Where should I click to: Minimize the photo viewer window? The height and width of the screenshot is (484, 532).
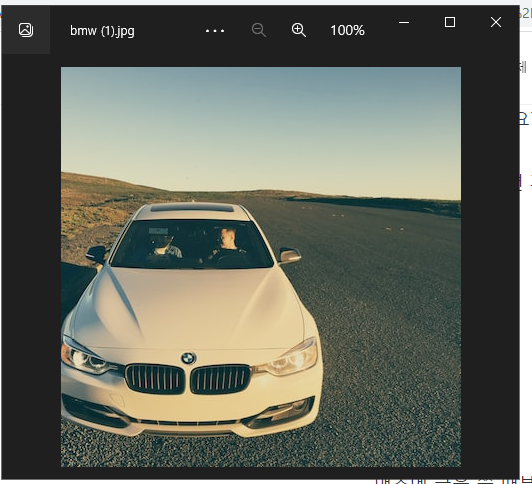404,23
